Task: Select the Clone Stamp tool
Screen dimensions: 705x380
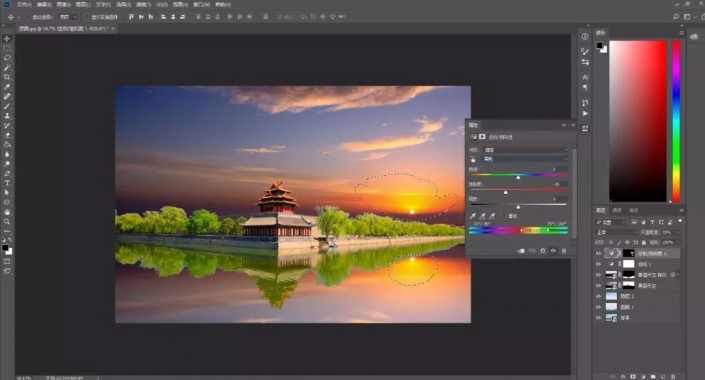Action: point(7,116)
